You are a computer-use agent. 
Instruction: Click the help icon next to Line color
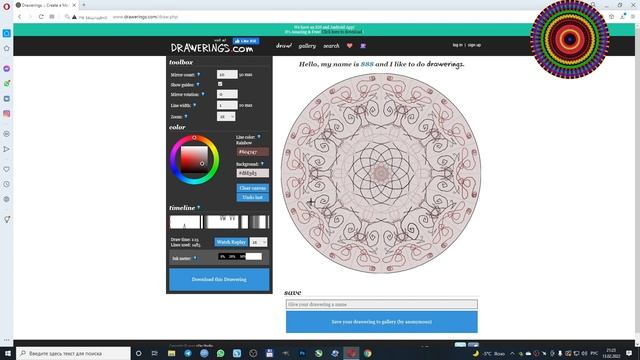pyautogui.click(x=259, y=137)
